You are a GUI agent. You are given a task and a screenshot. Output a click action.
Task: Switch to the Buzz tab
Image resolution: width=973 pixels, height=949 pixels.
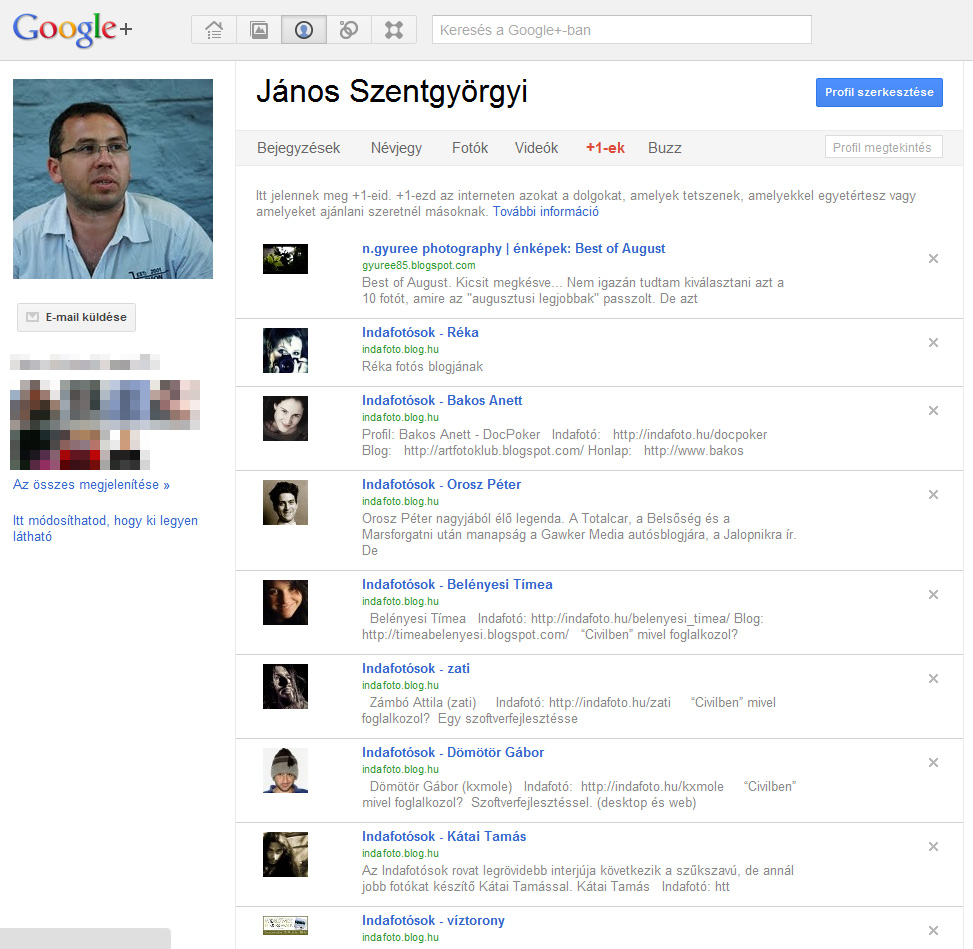[665, 148]
